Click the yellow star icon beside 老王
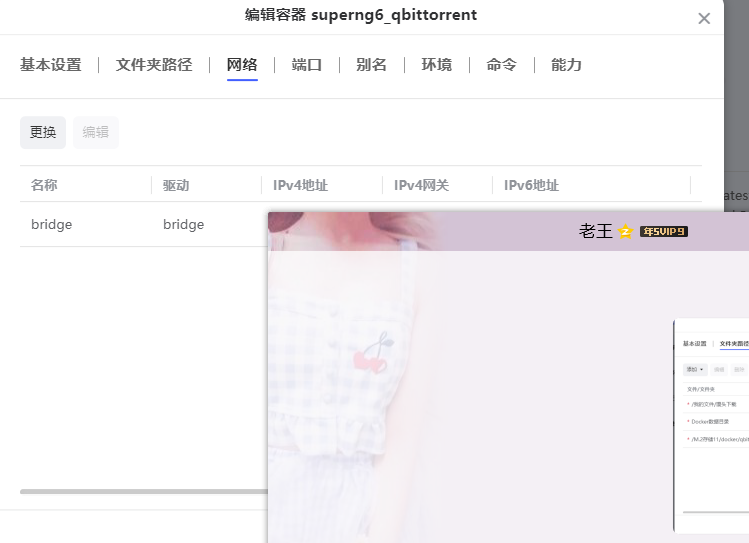This screenshot has width=749, height=543. [x=626, y=232]
